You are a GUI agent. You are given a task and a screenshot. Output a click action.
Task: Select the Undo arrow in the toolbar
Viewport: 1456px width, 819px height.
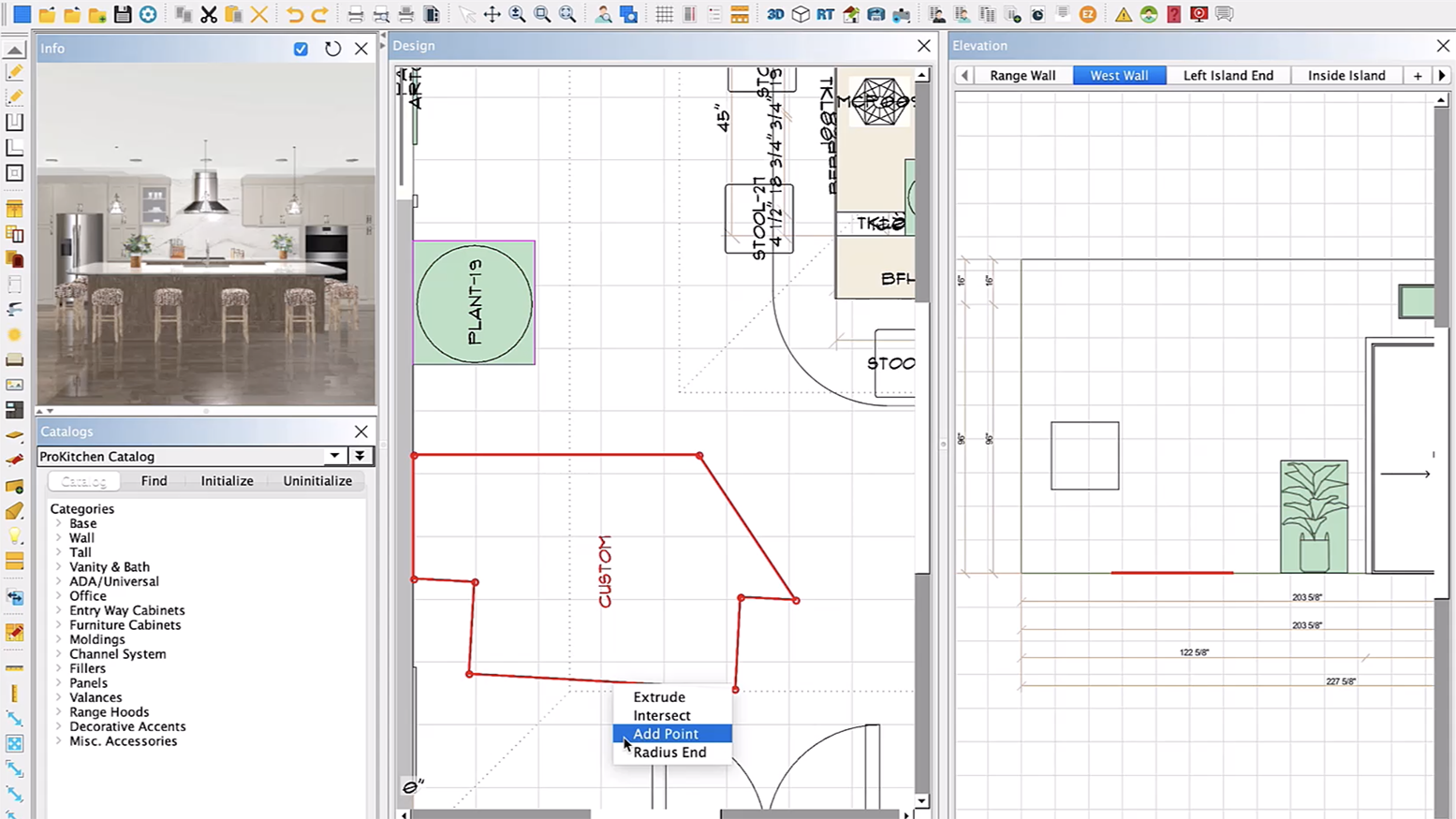[294, 14]
